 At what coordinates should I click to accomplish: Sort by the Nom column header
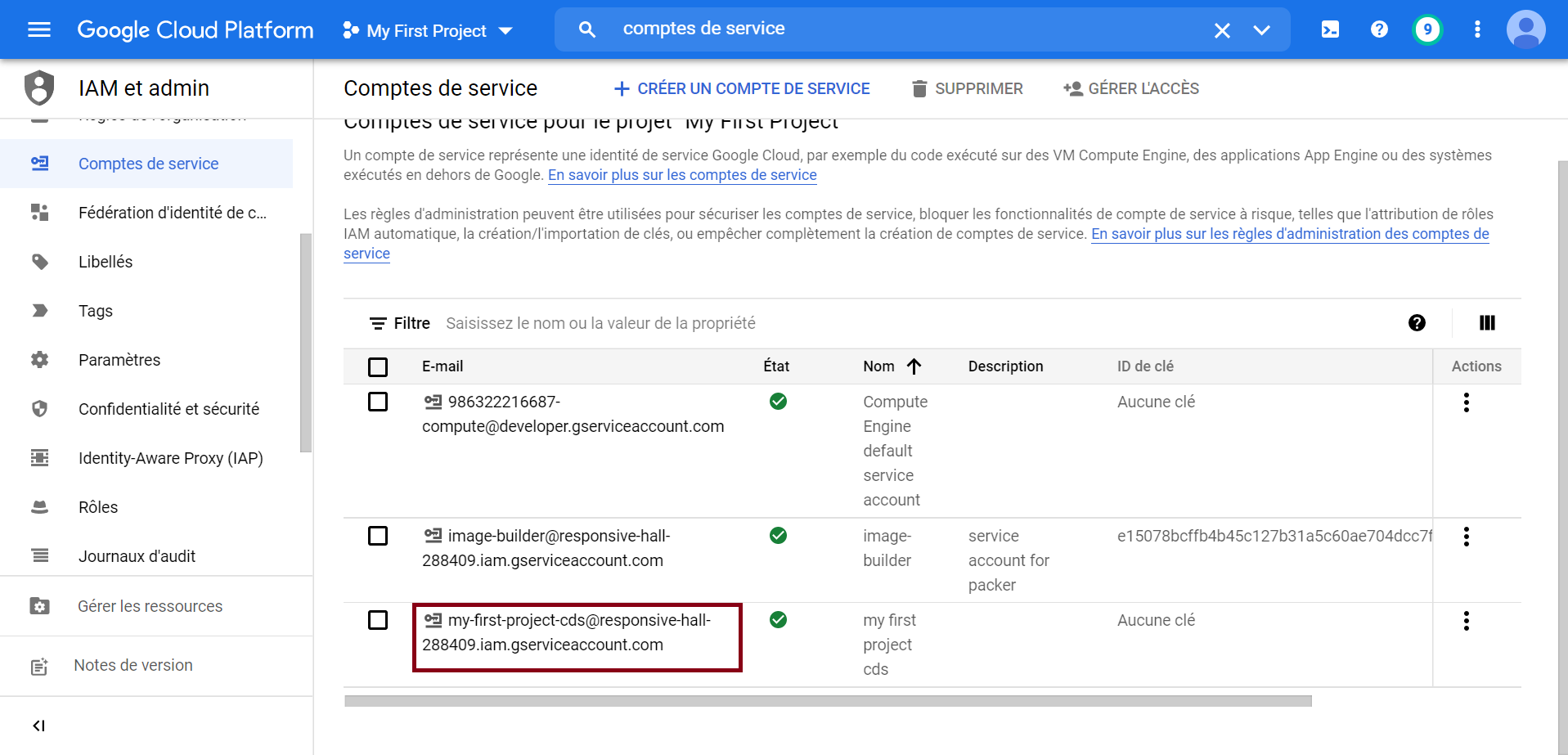[892, 366]
